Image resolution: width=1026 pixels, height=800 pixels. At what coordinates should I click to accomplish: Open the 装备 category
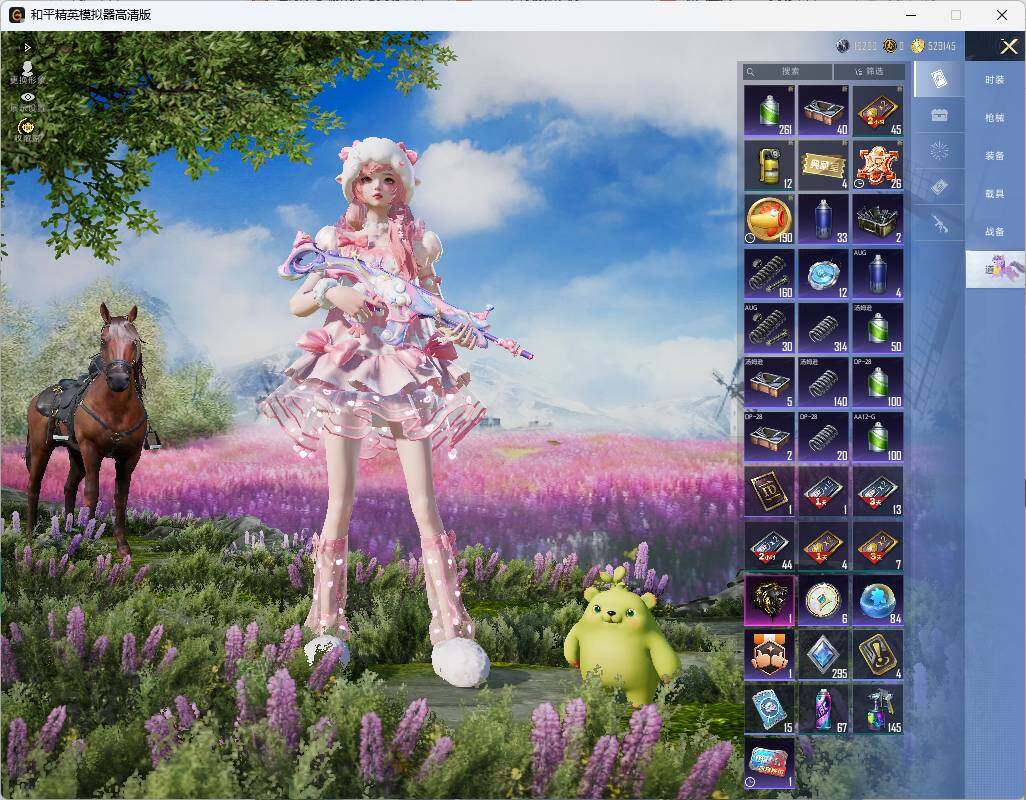coord(995,156)
